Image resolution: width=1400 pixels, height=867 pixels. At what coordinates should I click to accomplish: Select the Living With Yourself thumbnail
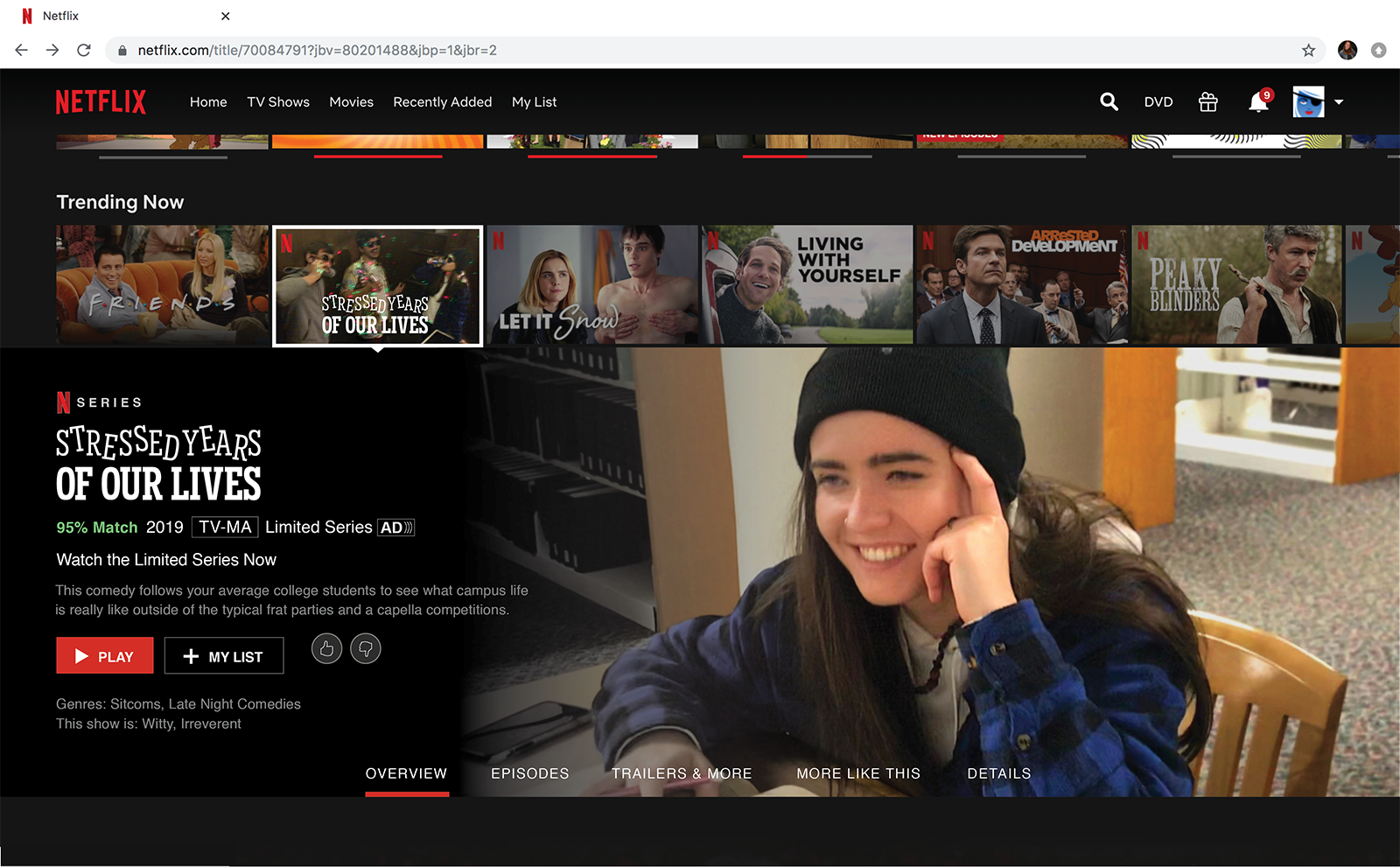point(808,284)
